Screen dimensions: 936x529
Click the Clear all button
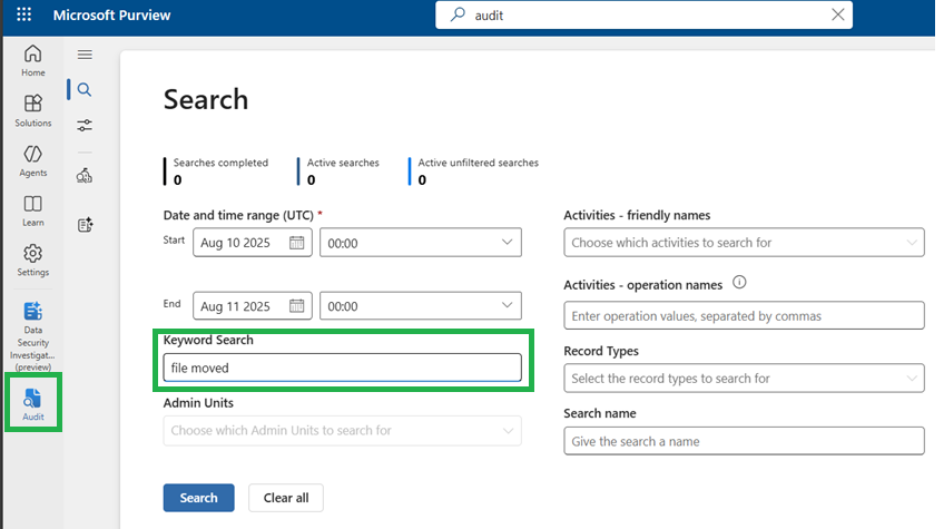[286, 498]
